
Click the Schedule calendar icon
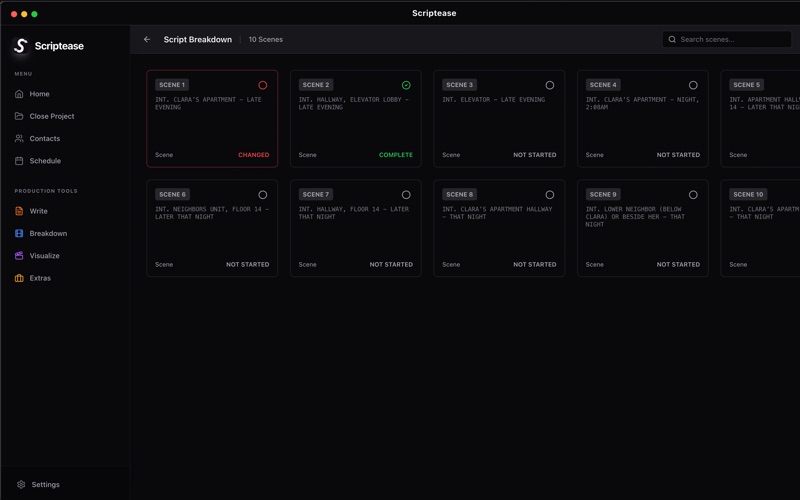[19, 161]
